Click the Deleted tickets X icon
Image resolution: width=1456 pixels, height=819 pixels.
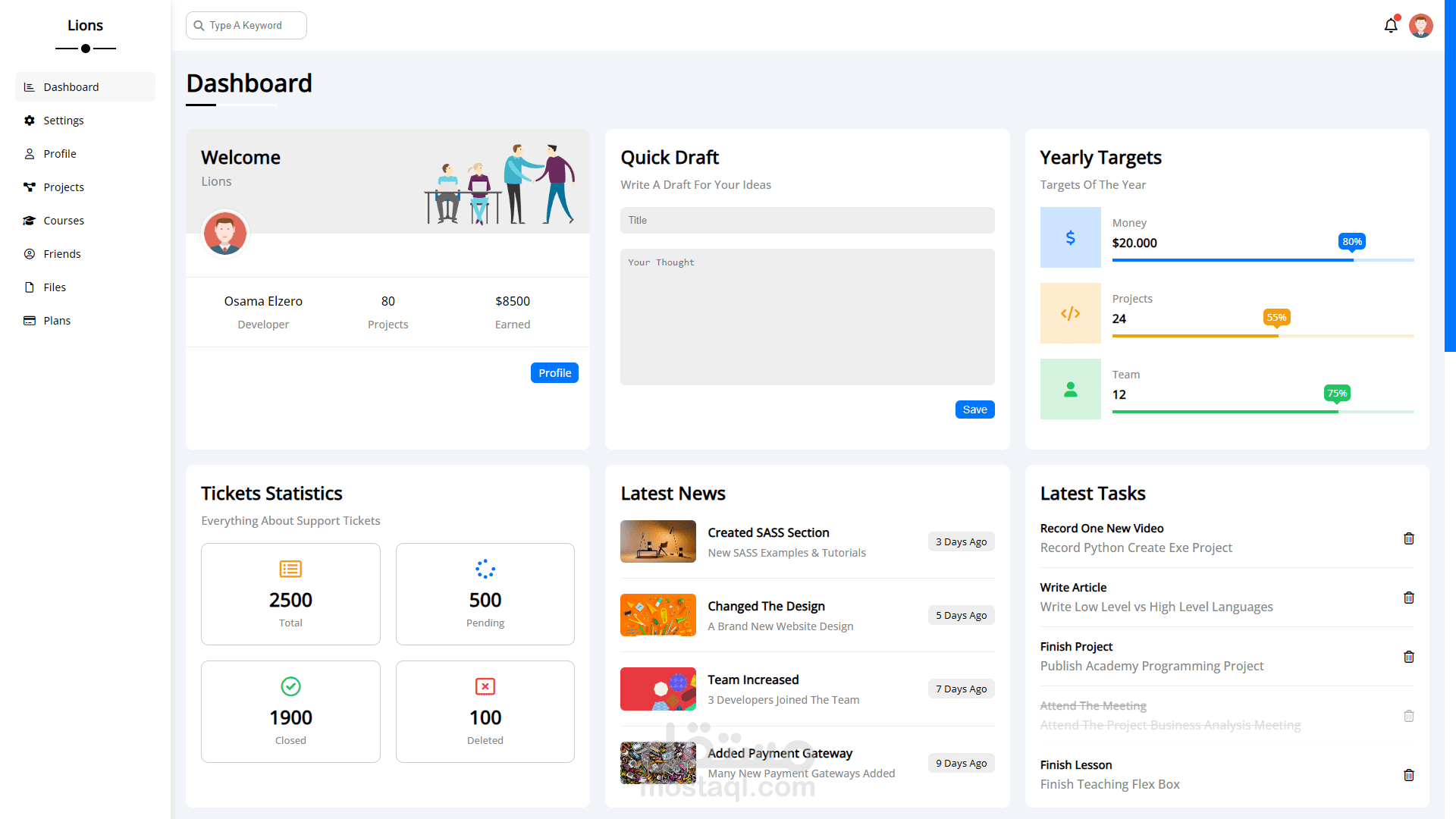485,686
